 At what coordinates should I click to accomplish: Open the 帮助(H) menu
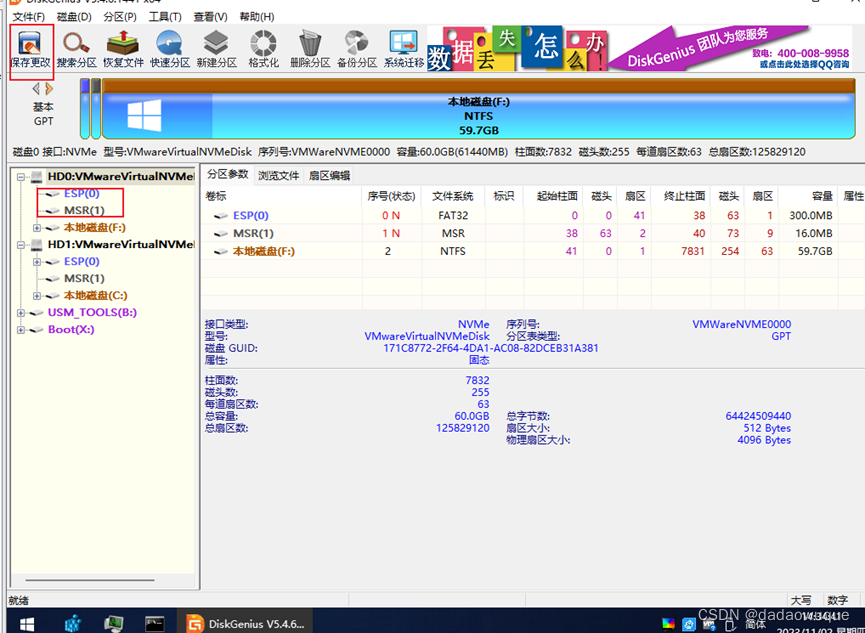click(x=257, y=17)
